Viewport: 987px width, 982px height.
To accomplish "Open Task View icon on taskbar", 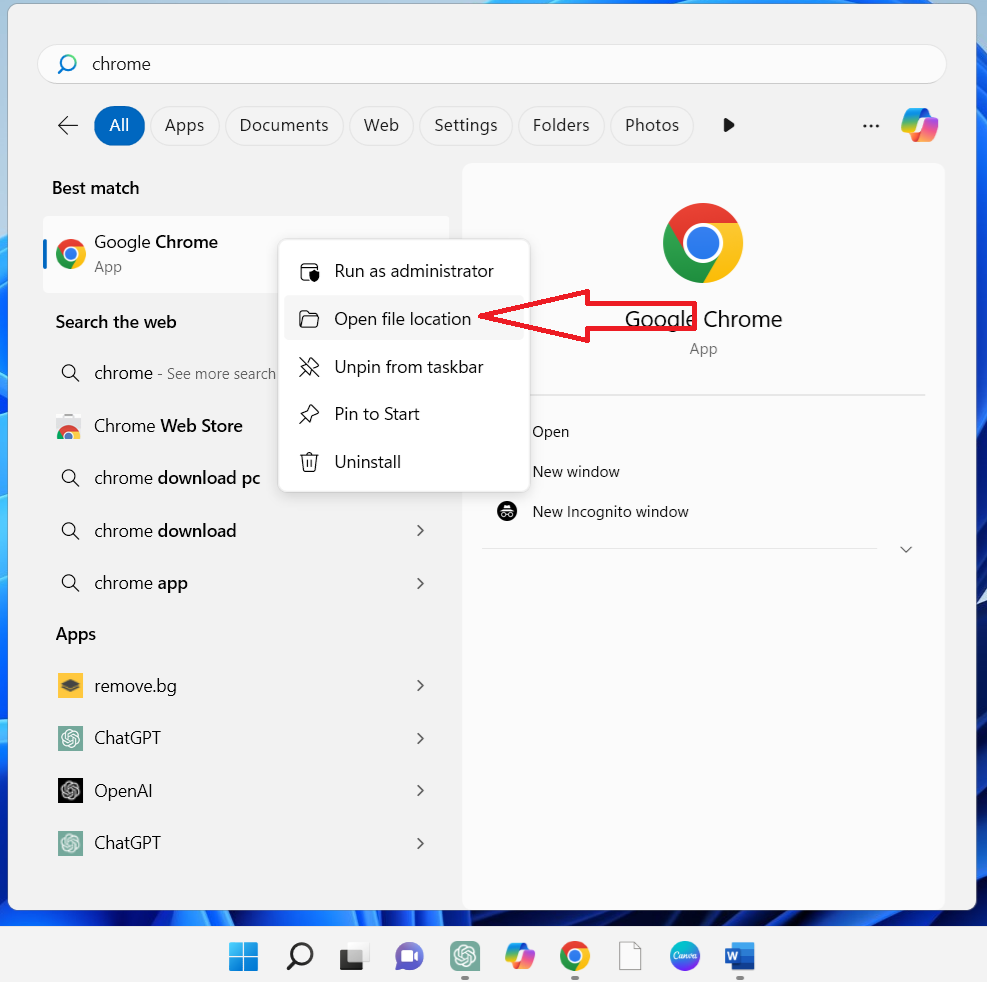I will click(354, 957).
